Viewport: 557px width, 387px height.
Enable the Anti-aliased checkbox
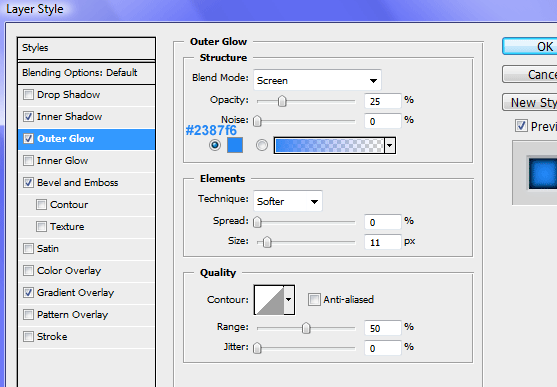click(x=314, y=300)
